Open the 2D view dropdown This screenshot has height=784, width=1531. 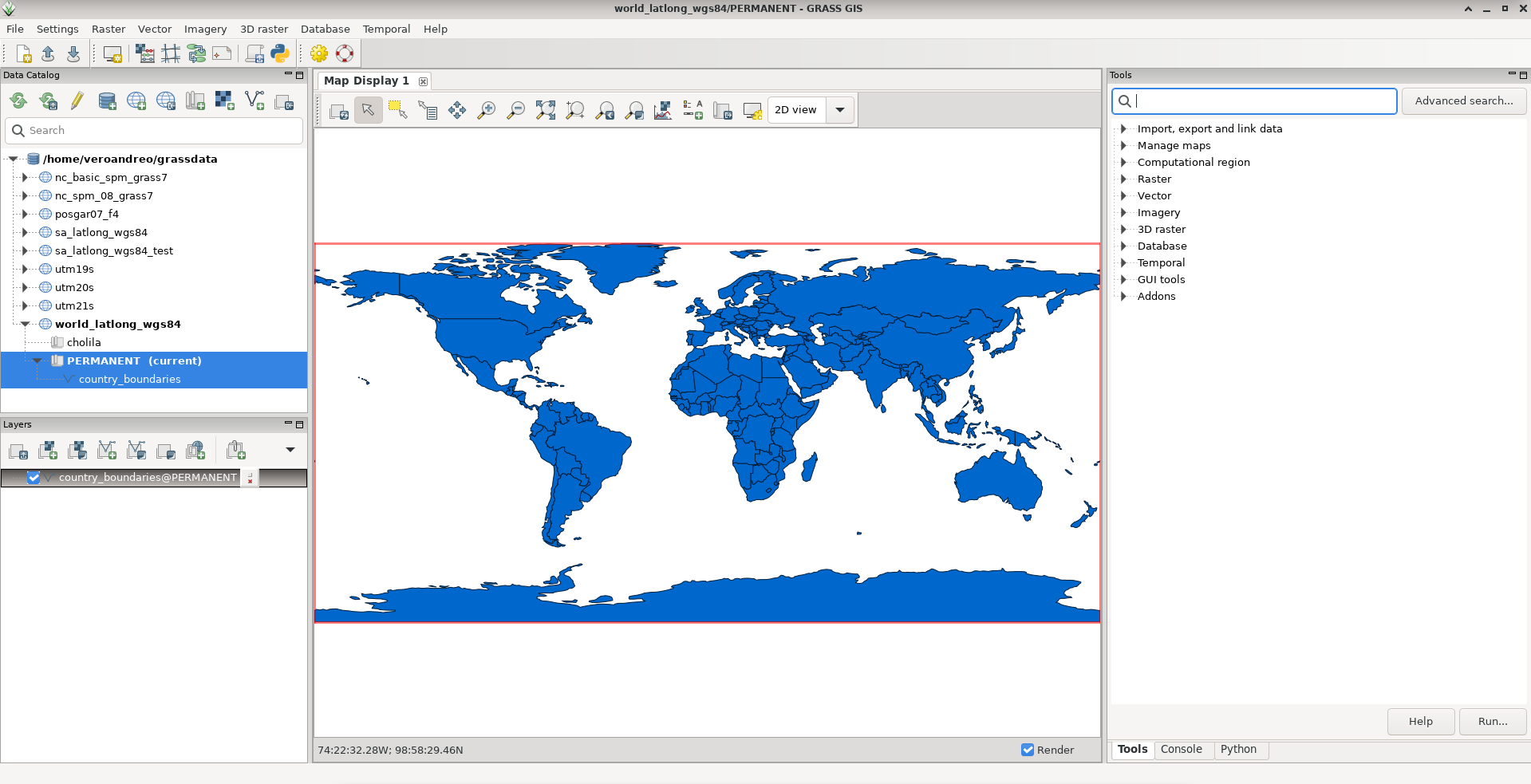[840, 110]
